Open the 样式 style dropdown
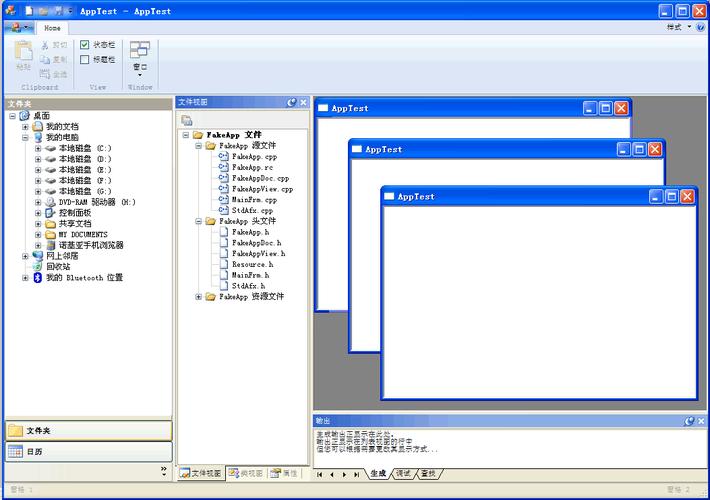Screen dimensions: 710x500 679,27
